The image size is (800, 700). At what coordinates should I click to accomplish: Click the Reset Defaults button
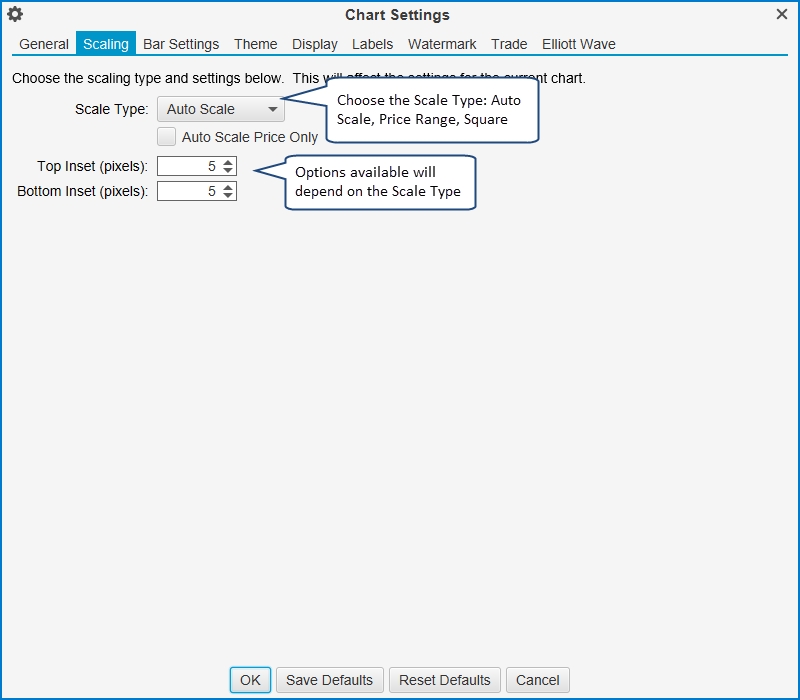pos(445,680)
